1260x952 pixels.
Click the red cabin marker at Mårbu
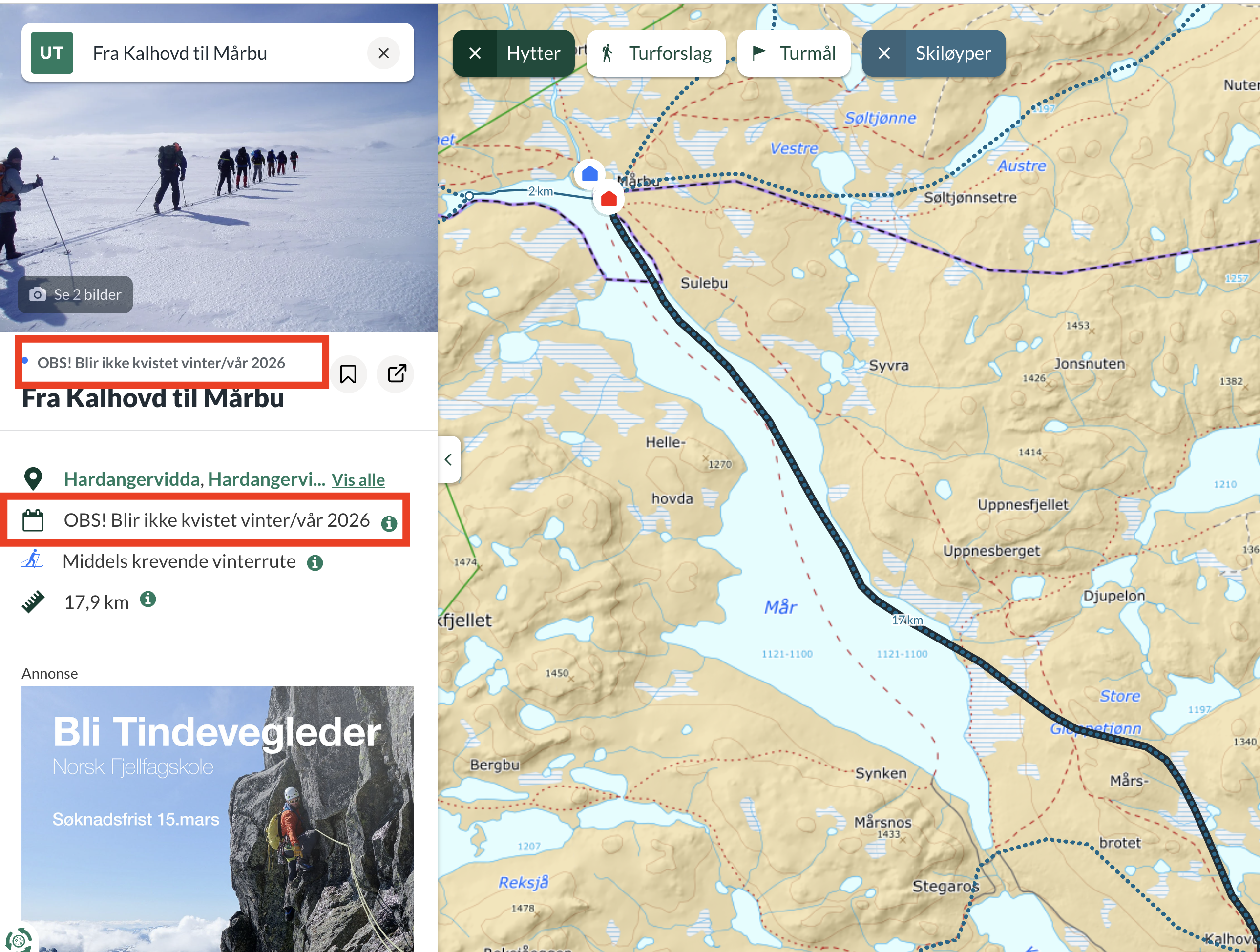[609, 199]
